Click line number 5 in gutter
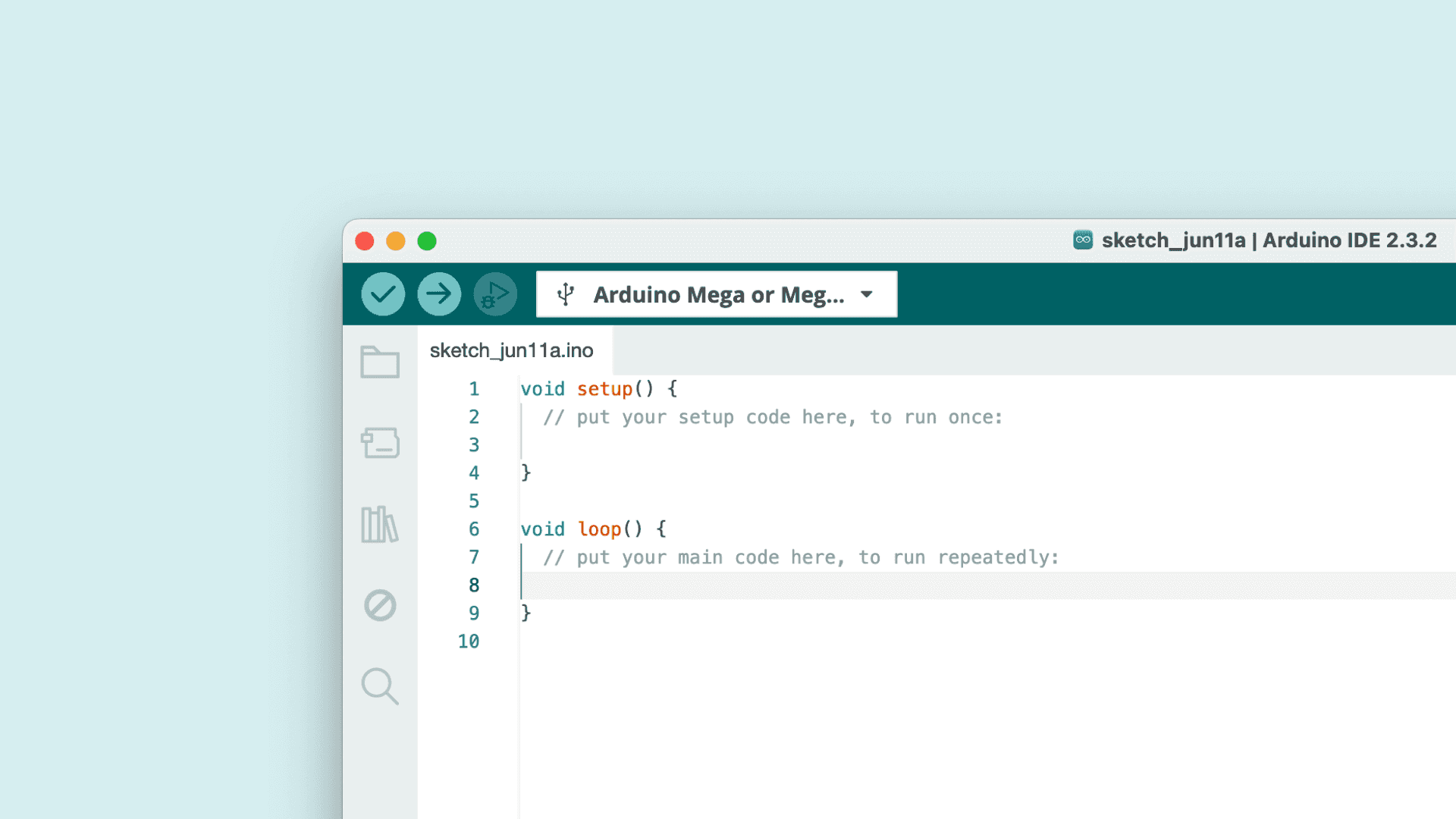 click(x=474, y=501)
